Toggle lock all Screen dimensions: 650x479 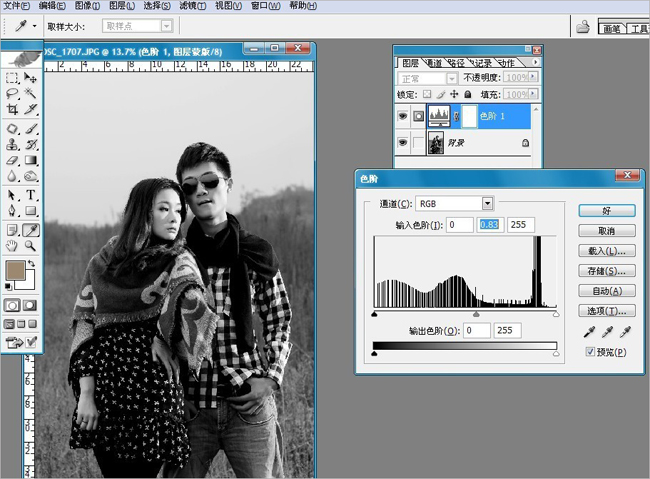[x=468, y=94]
